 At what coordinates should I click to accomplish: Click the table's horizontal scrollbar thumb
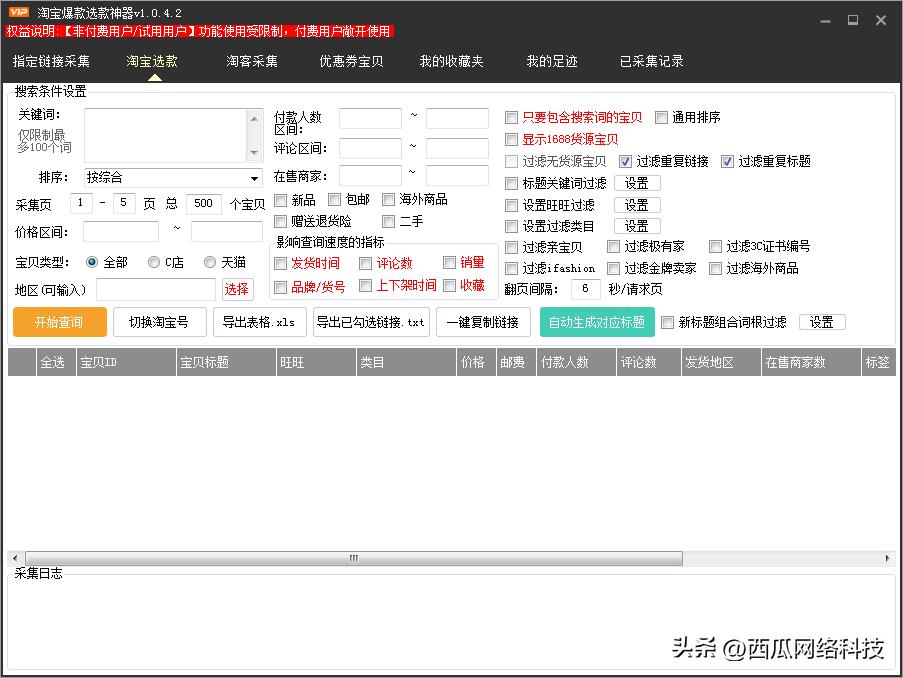point(350,559)
